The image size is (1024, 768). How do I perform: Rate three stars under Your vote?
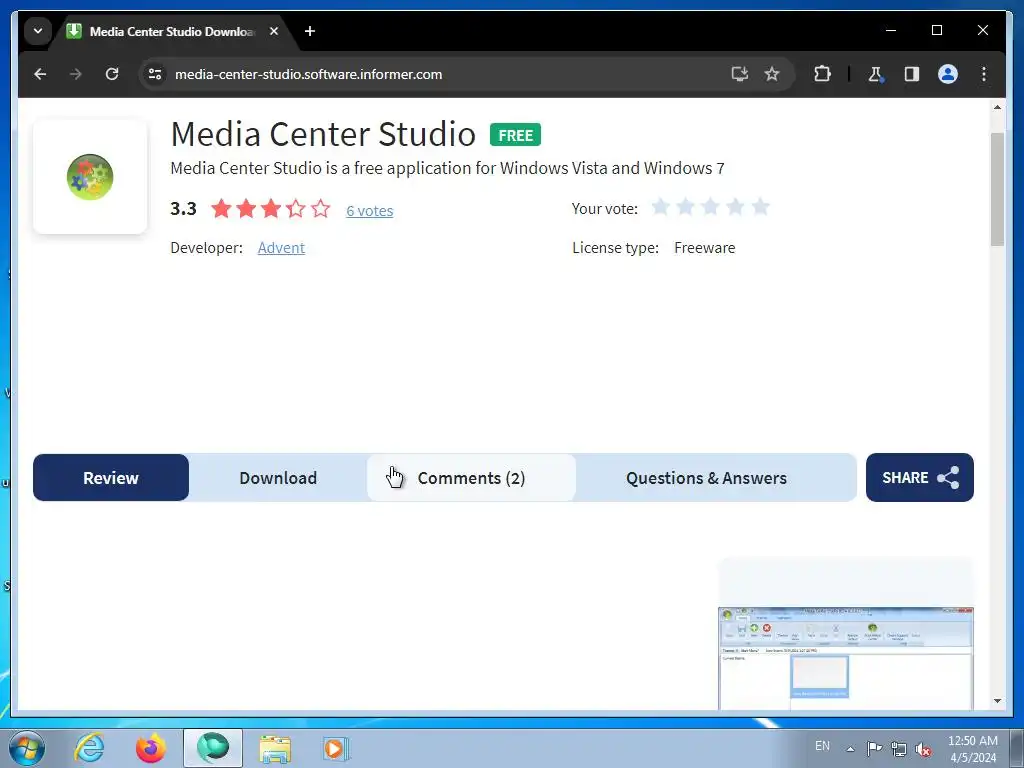[x=710, y=208]
